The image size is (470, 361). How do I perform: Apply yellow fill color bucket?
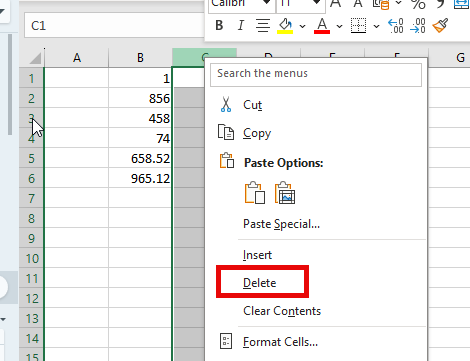(x=285, y=26)
